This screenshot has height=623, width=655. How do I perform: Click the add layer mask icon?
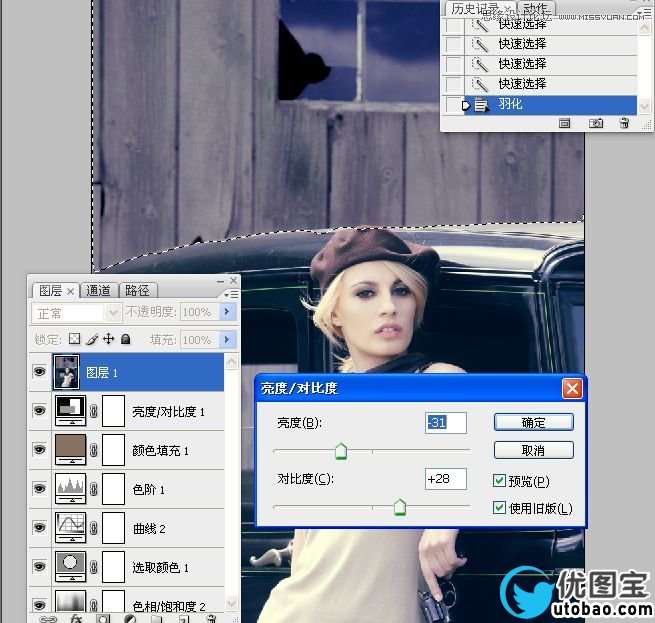point(104,619)
